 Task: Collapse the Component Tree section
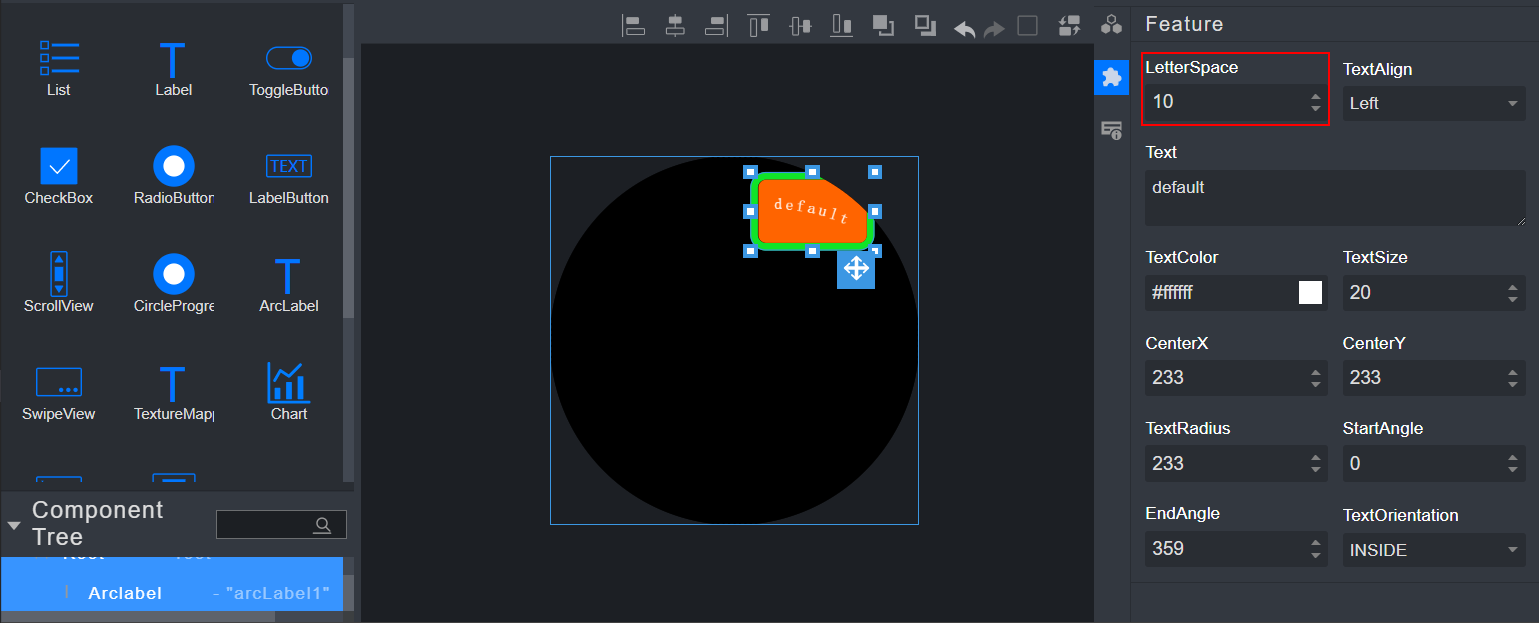pos(14,525)
